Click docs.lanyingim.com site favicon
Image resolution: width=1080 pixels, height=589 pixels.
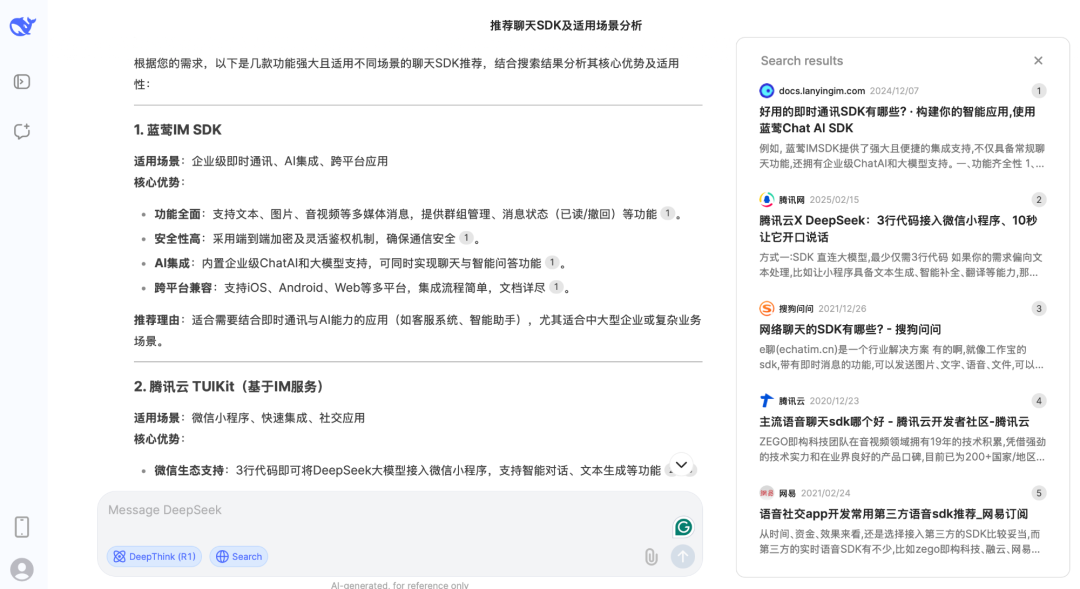pyautogui.click(x=767, y=91)
